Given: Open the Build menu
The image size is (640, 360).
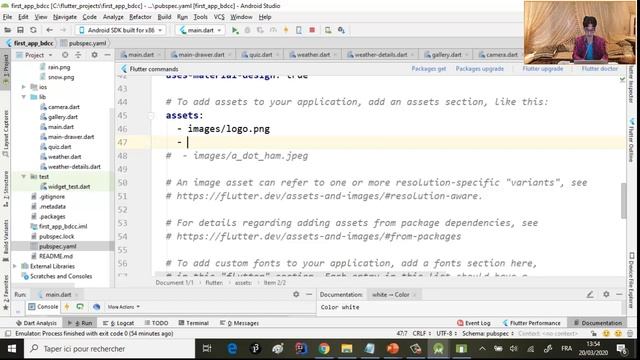Looking at the screenshot, I should coord(164,17).
